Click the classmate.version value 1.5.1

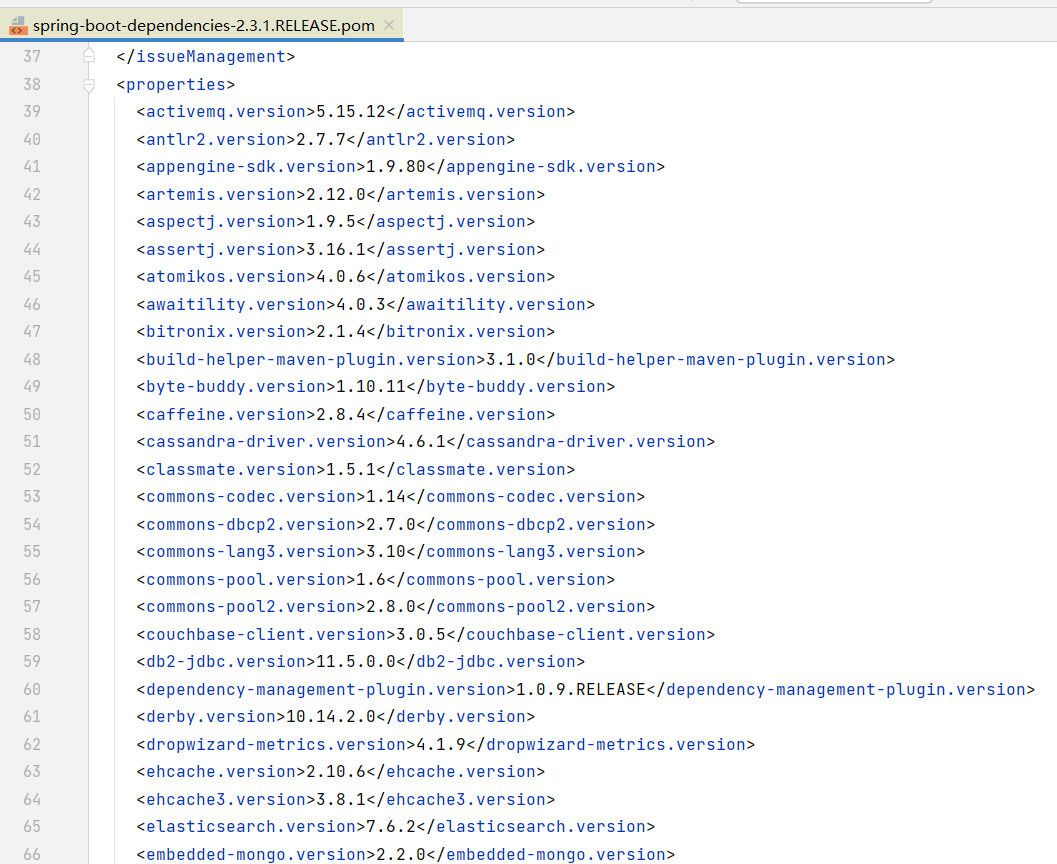coord(351,470)
